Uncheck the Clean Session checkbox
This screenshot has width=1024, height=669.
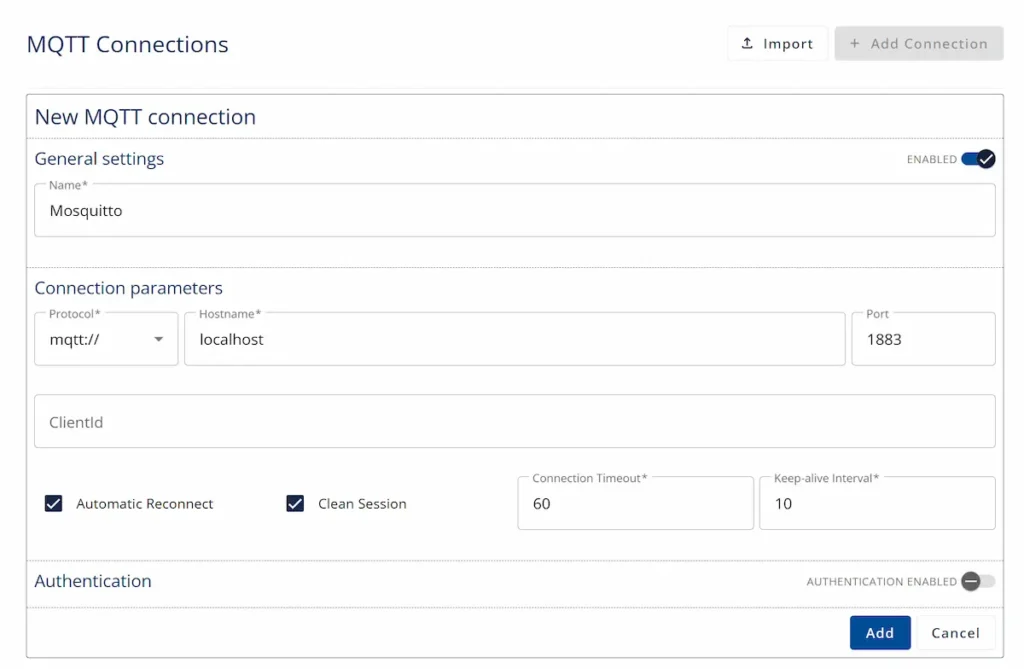pos(295,503)
